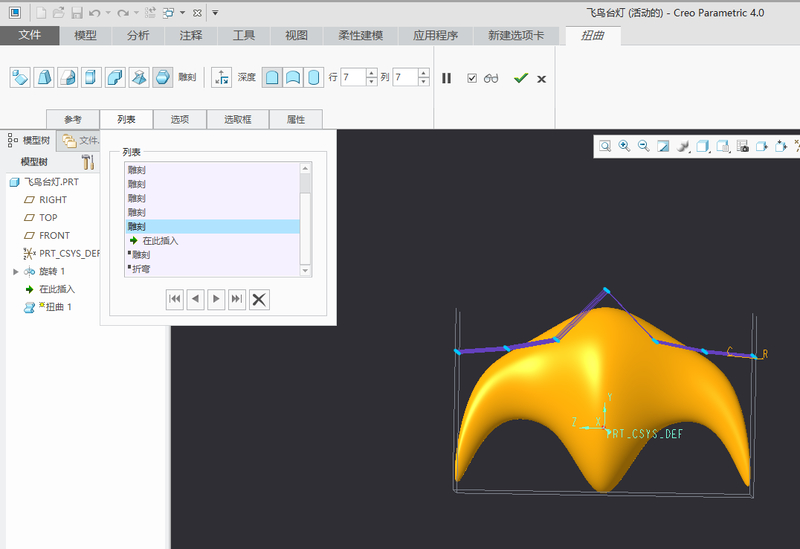The image size is (800, 549).
Task: Switch to the 柔性建模 ribbon tab
Action: click(360, 35)
